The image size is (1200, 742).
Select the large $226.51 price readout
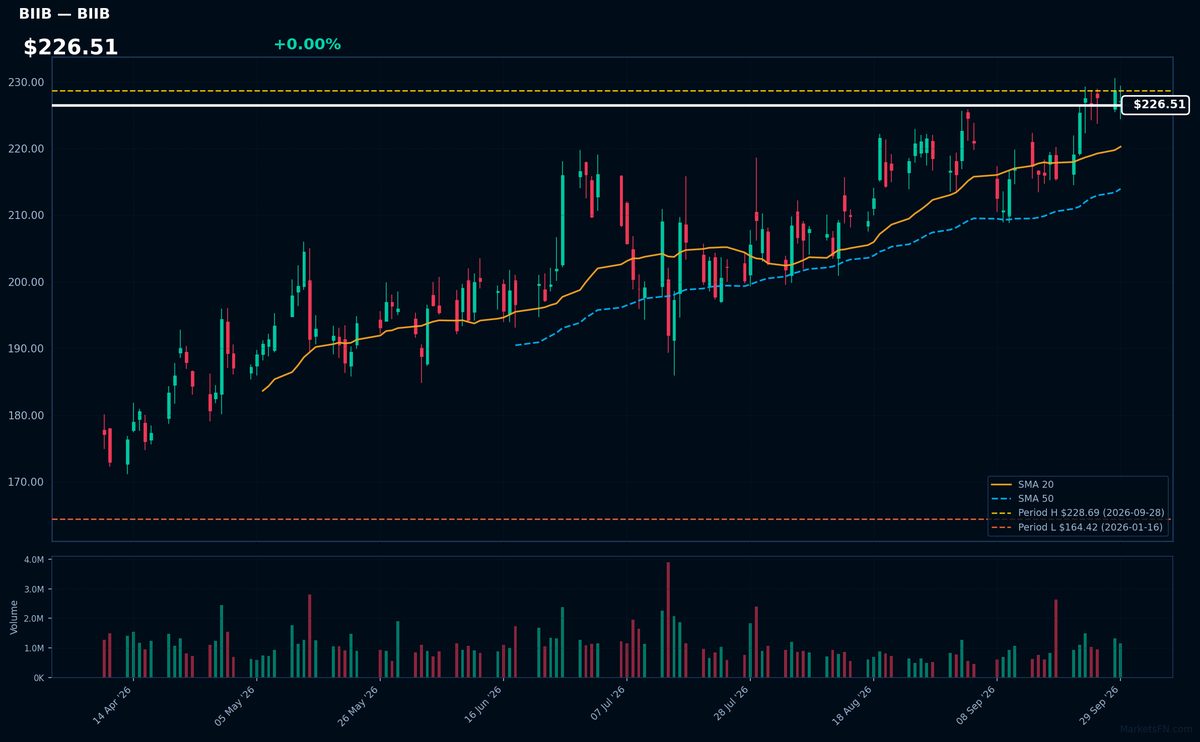[71, 47]
